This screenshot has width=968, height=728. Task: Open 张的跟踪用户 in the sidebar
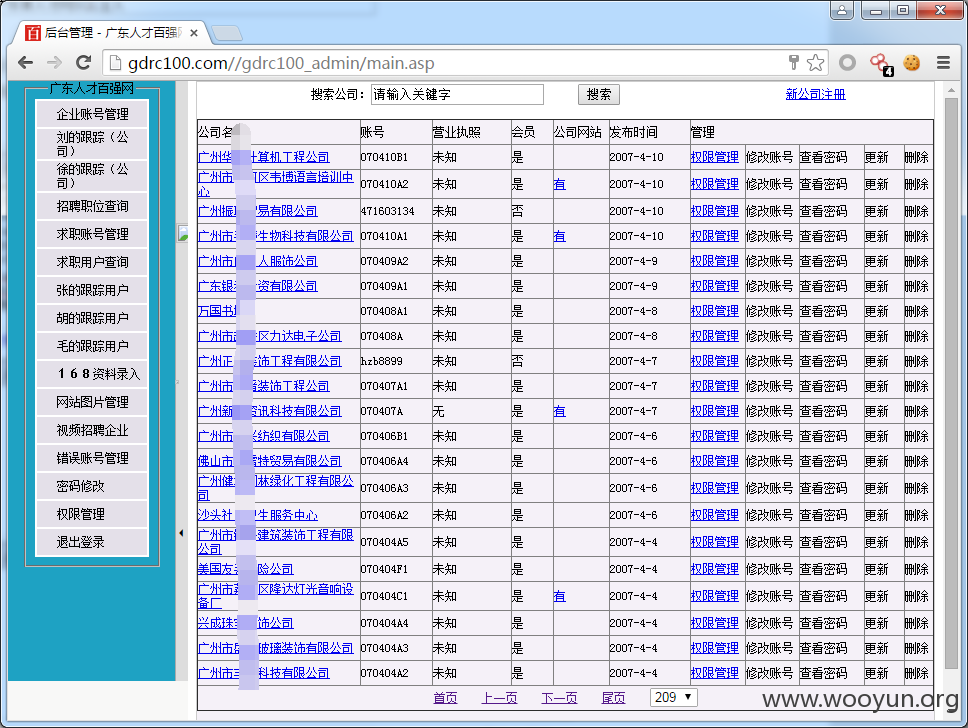(x=92, y=290)
